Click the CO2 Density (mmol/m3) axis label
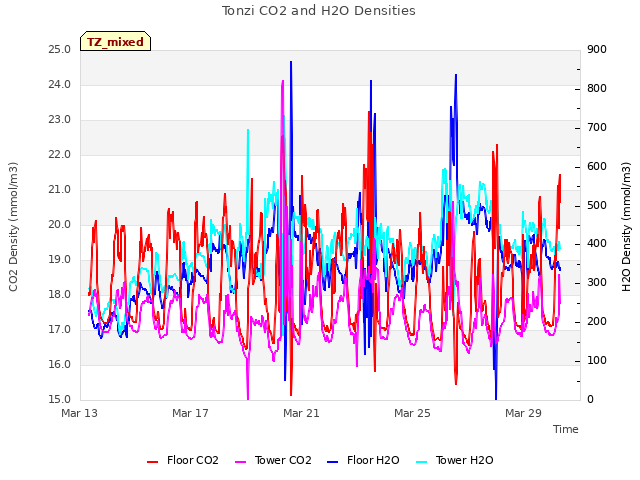The height and width of the screenshot is (480, 640). 13,227
